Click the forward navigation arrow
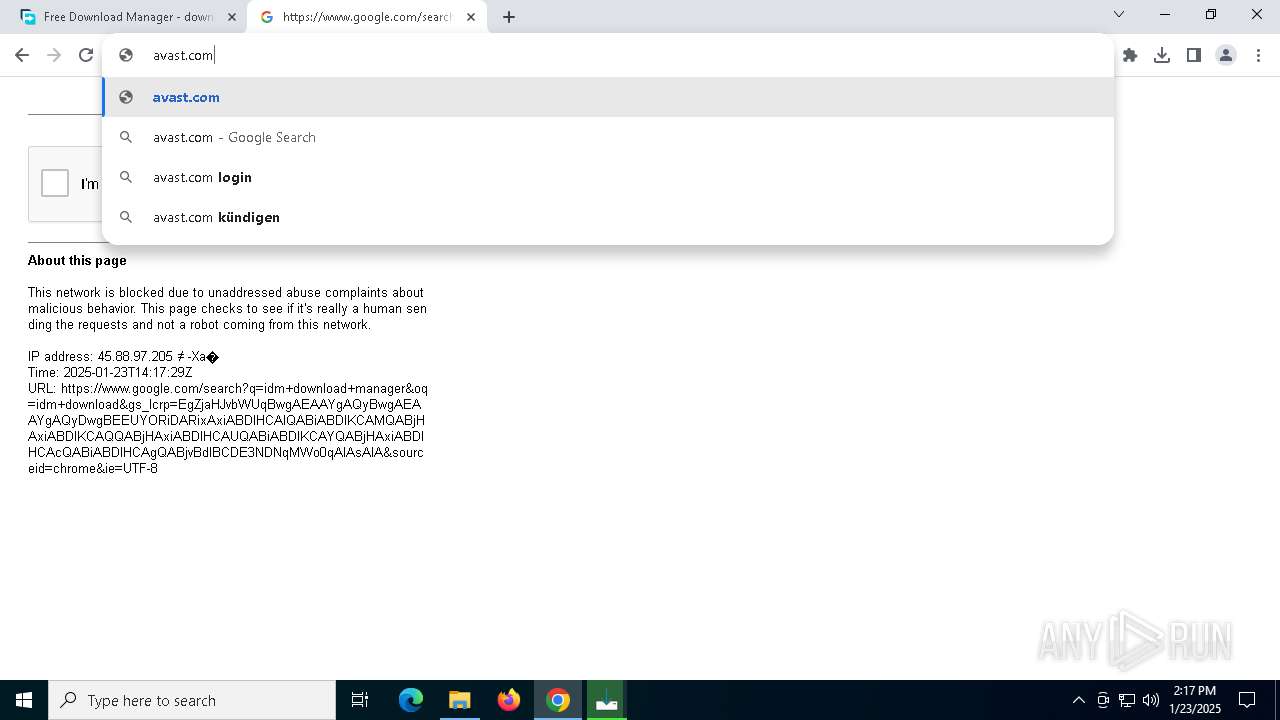 54,55
